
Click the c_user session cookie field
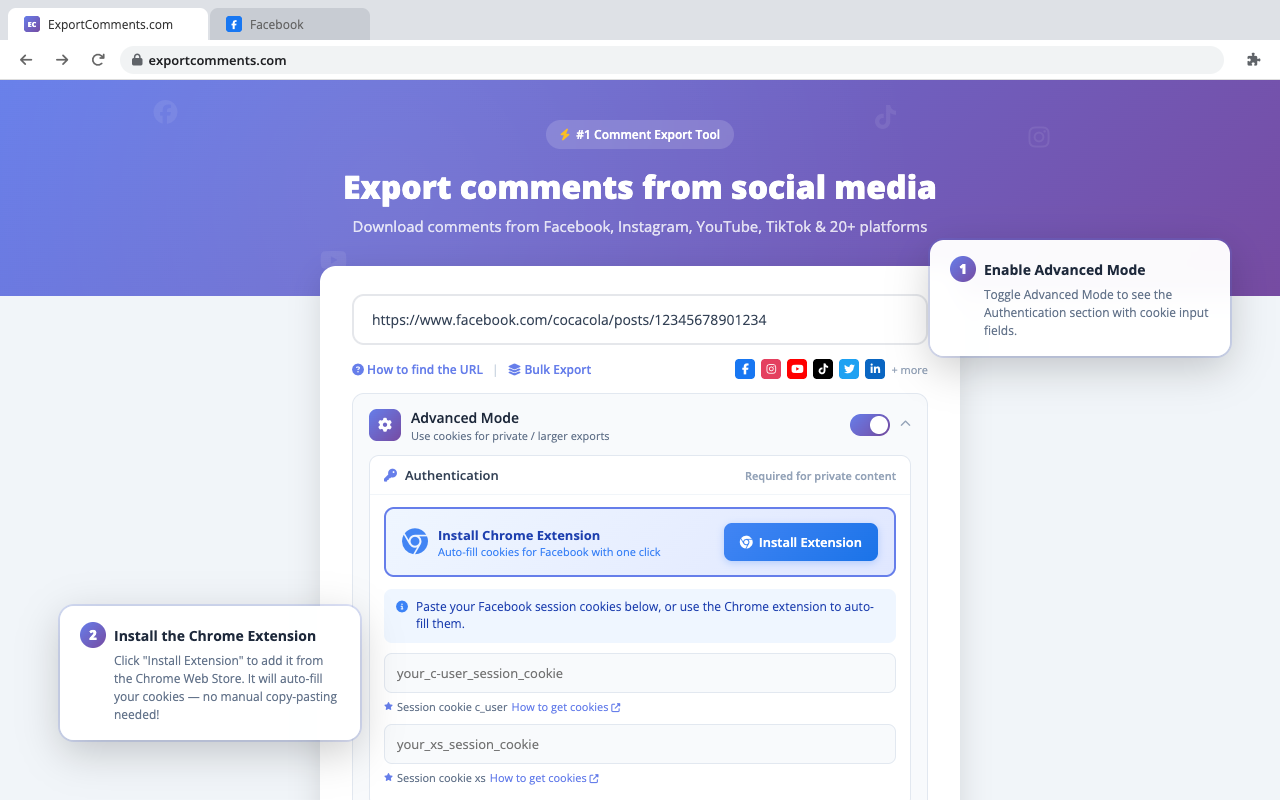(x=640, y=673)
